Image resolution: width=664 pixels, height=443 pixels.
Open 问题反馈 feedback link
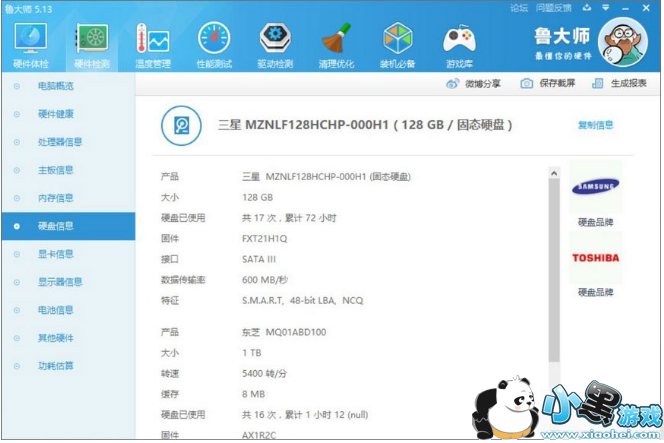coord(553,8)
